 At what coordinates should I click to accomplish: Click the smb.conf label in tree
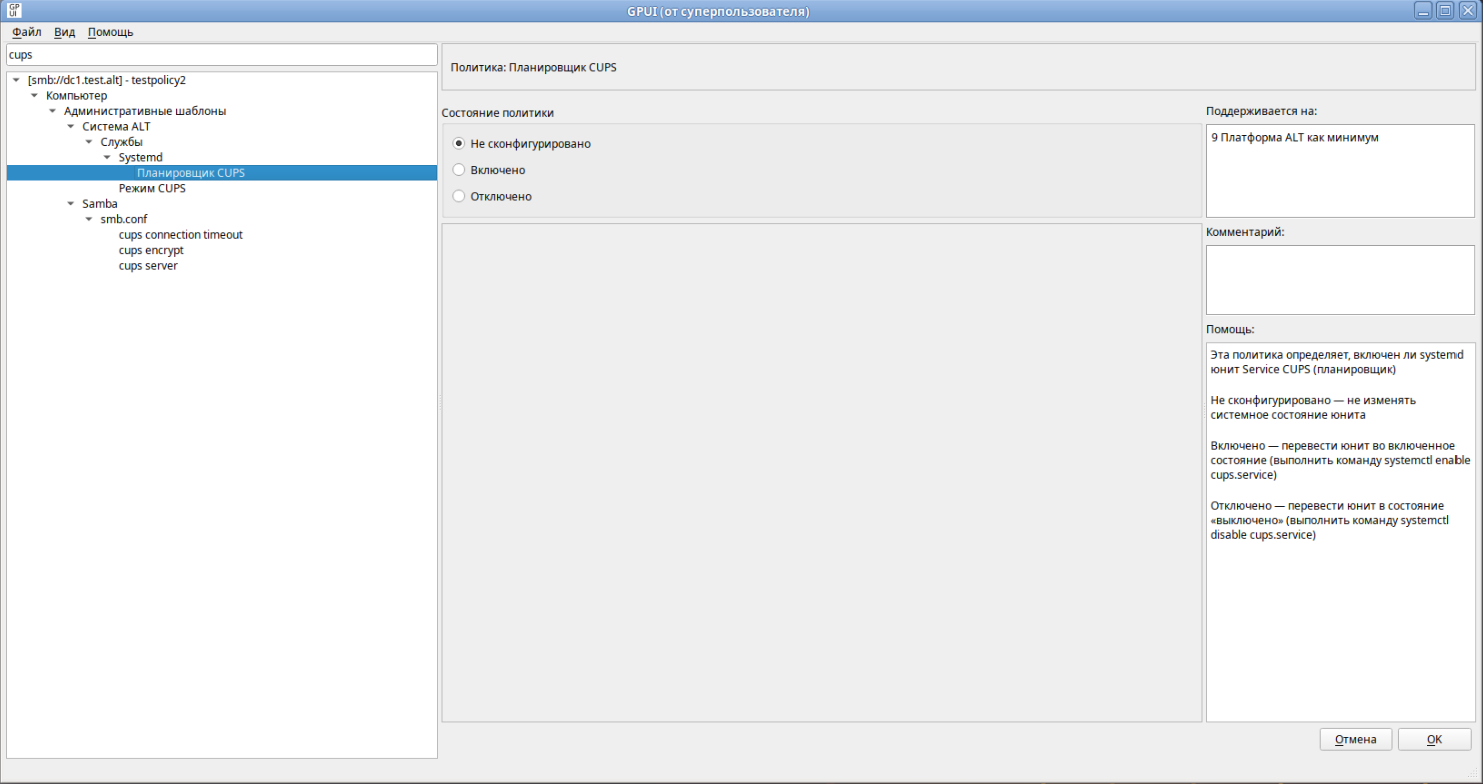(124, 219)
